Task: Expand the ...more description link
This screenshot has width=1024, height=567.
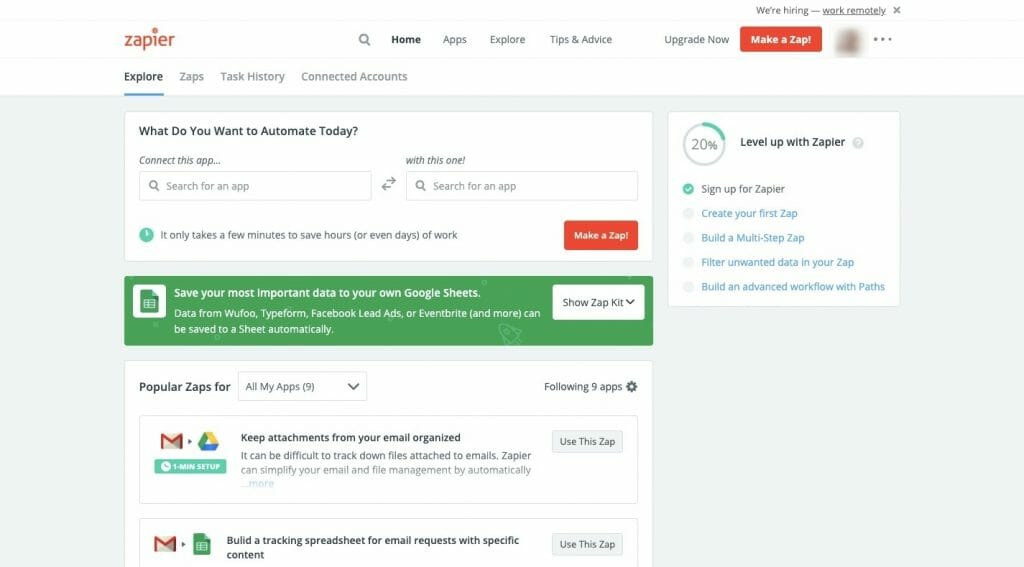Action: point(257,483)
